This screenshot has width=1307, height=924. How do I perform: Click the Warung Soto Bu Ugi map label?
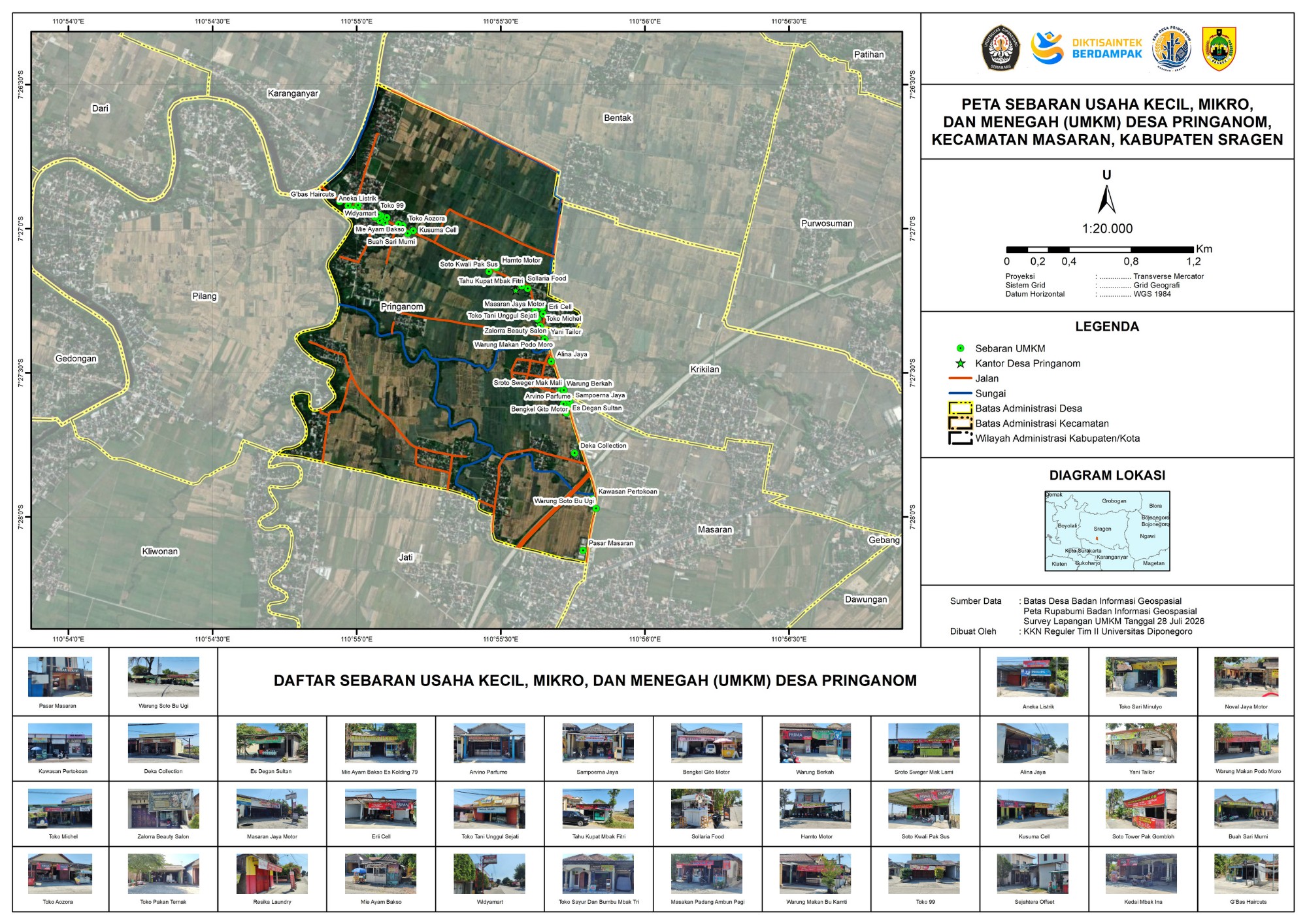(x=564, y=501)
